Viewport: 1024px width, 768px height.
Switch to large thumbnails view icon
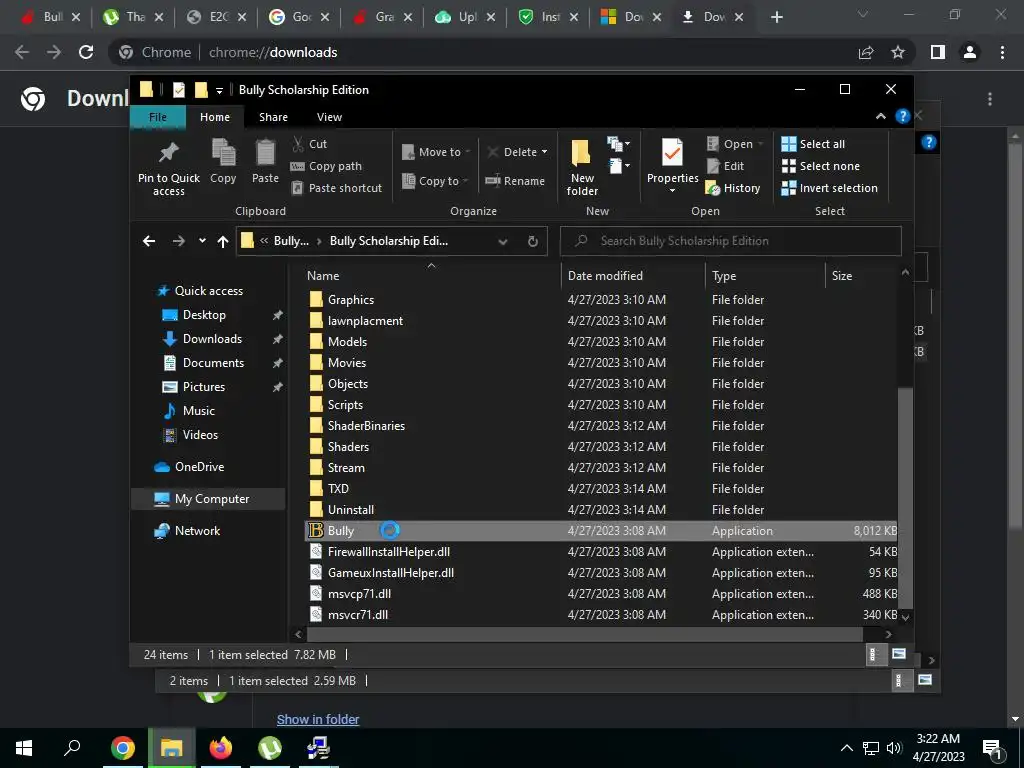tap(899, 654)
